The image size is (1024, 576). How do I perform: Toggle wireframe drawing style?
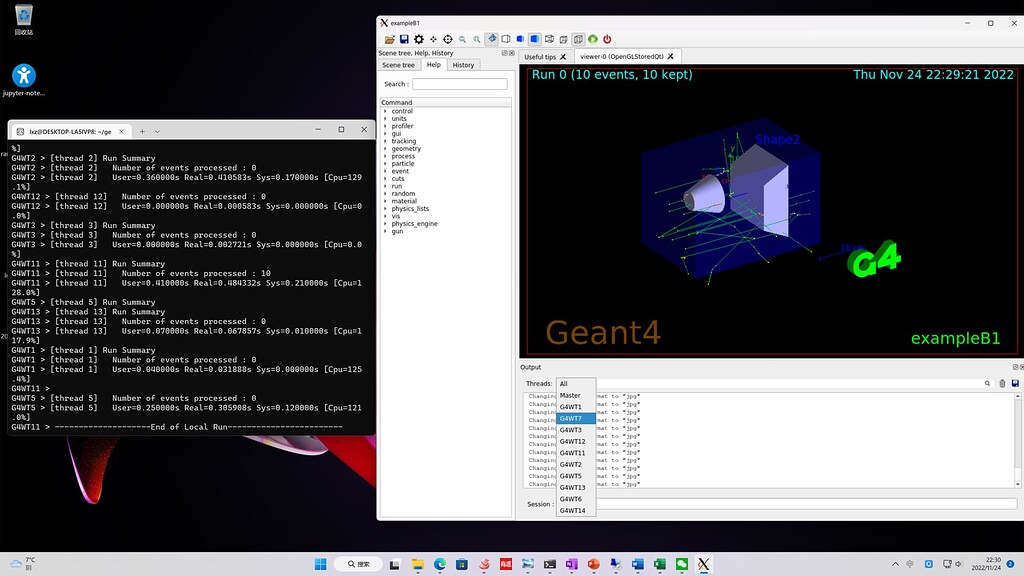506,39
